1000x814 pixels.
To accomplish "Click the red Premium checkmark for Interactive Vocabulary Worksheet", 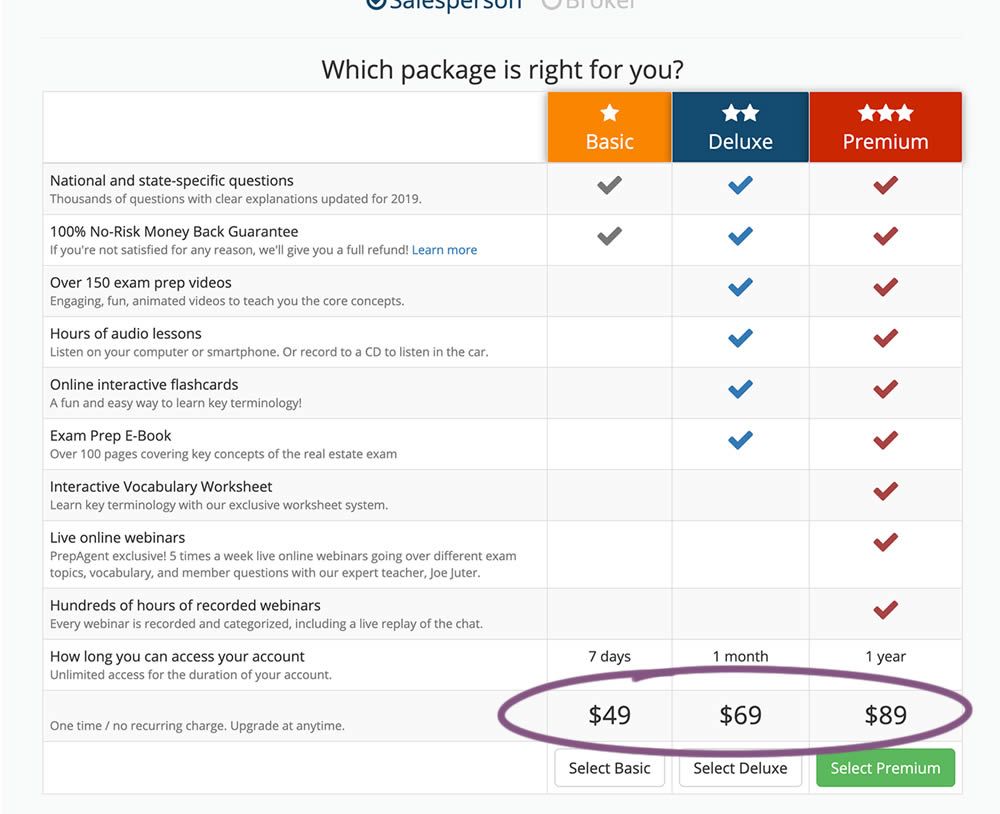I will pos(885,491).
